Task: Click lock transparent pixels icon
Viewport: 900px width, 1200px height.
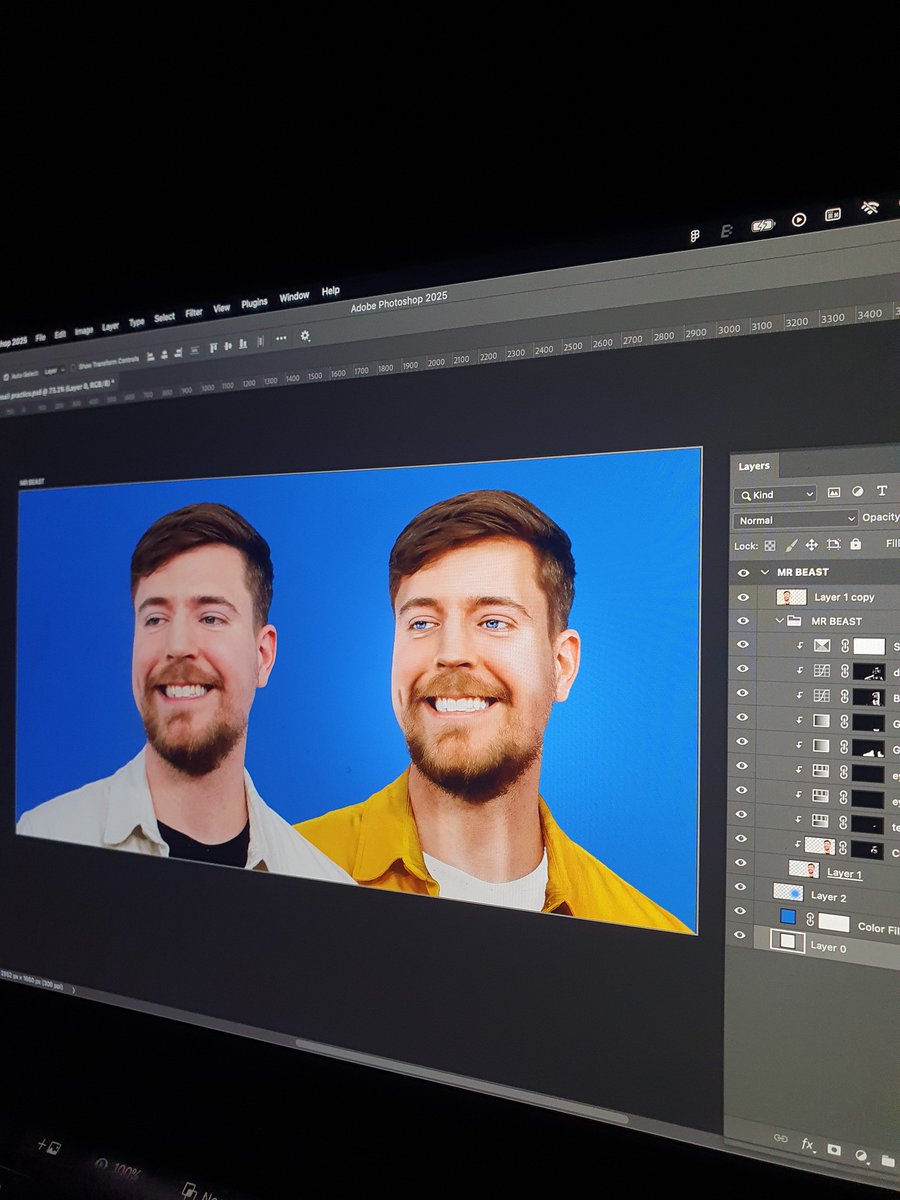Action: click(770, 546)
